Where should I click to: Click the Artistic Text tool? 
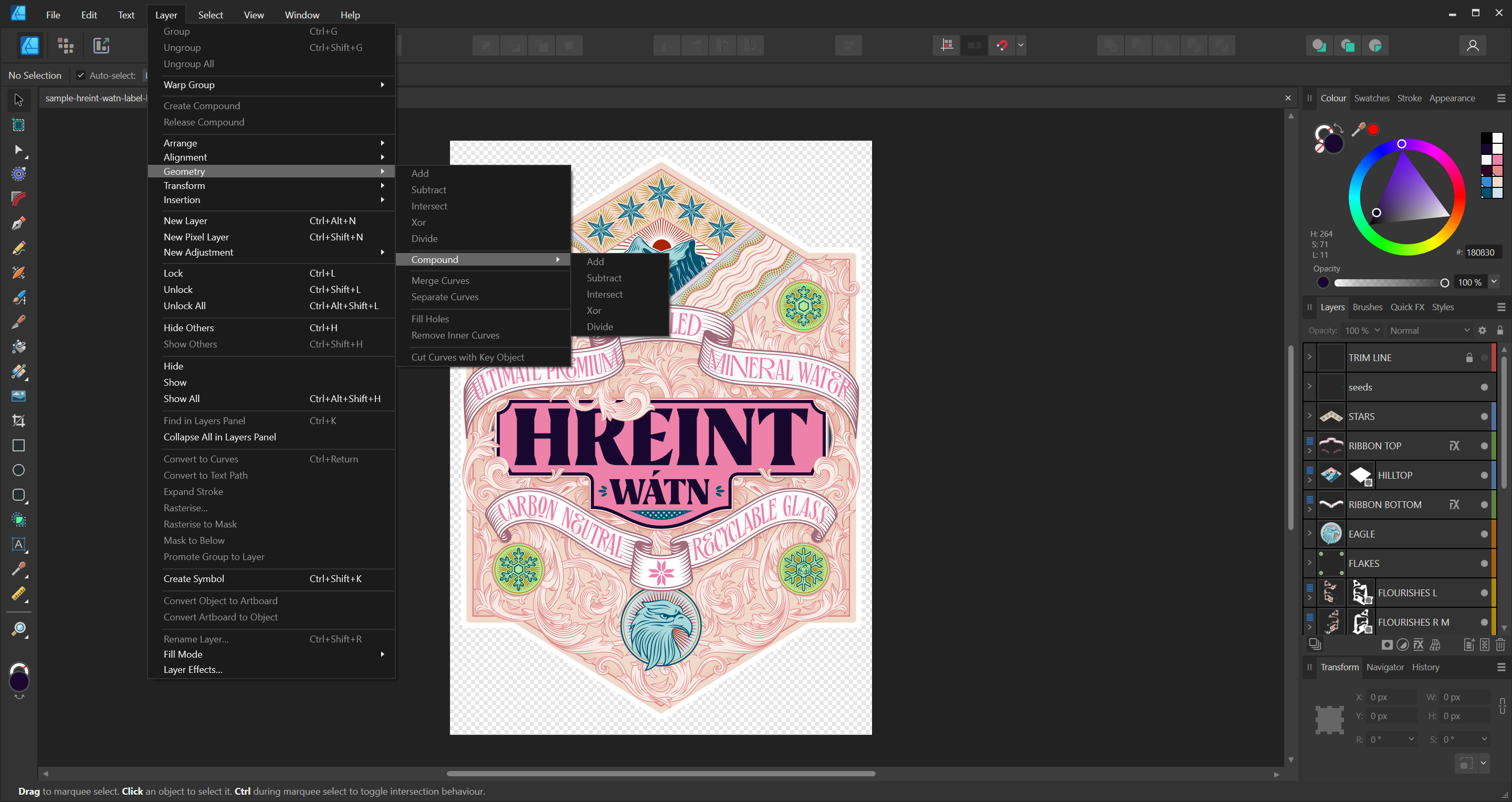pyautogui.click(x=18, y=544)
